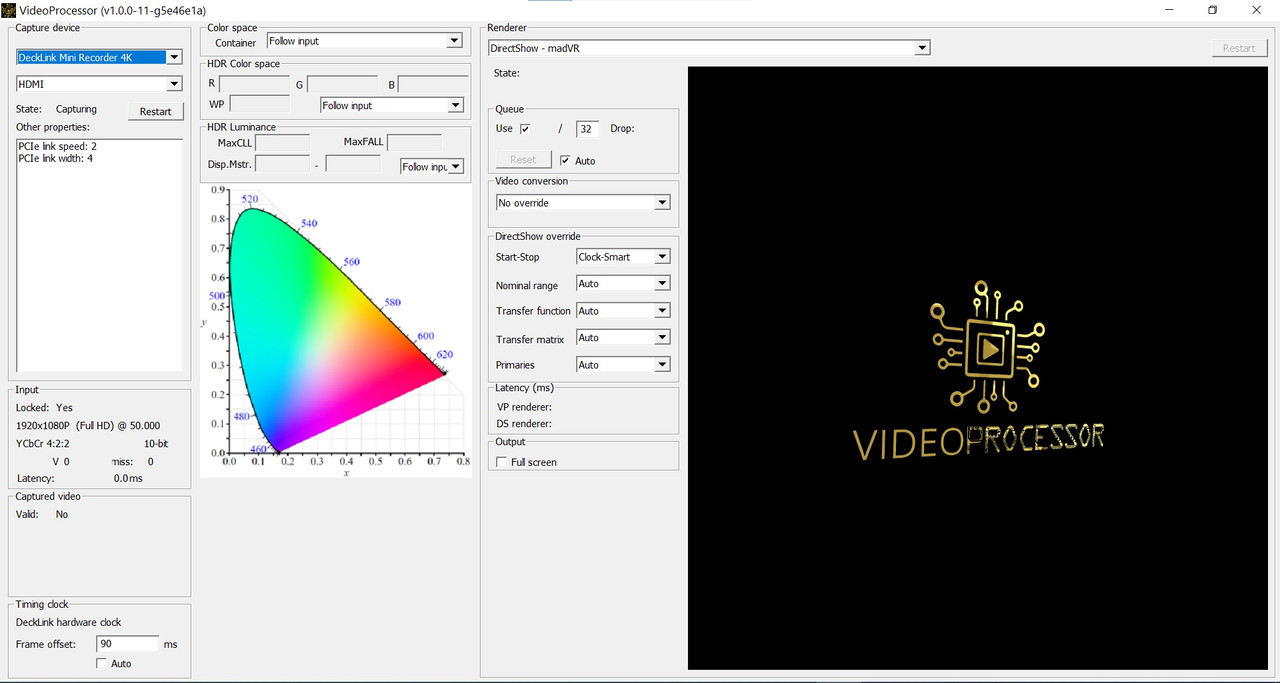Click the HDR Color space R field
The width and height of the screenshot is (1280, 683).
254,84
